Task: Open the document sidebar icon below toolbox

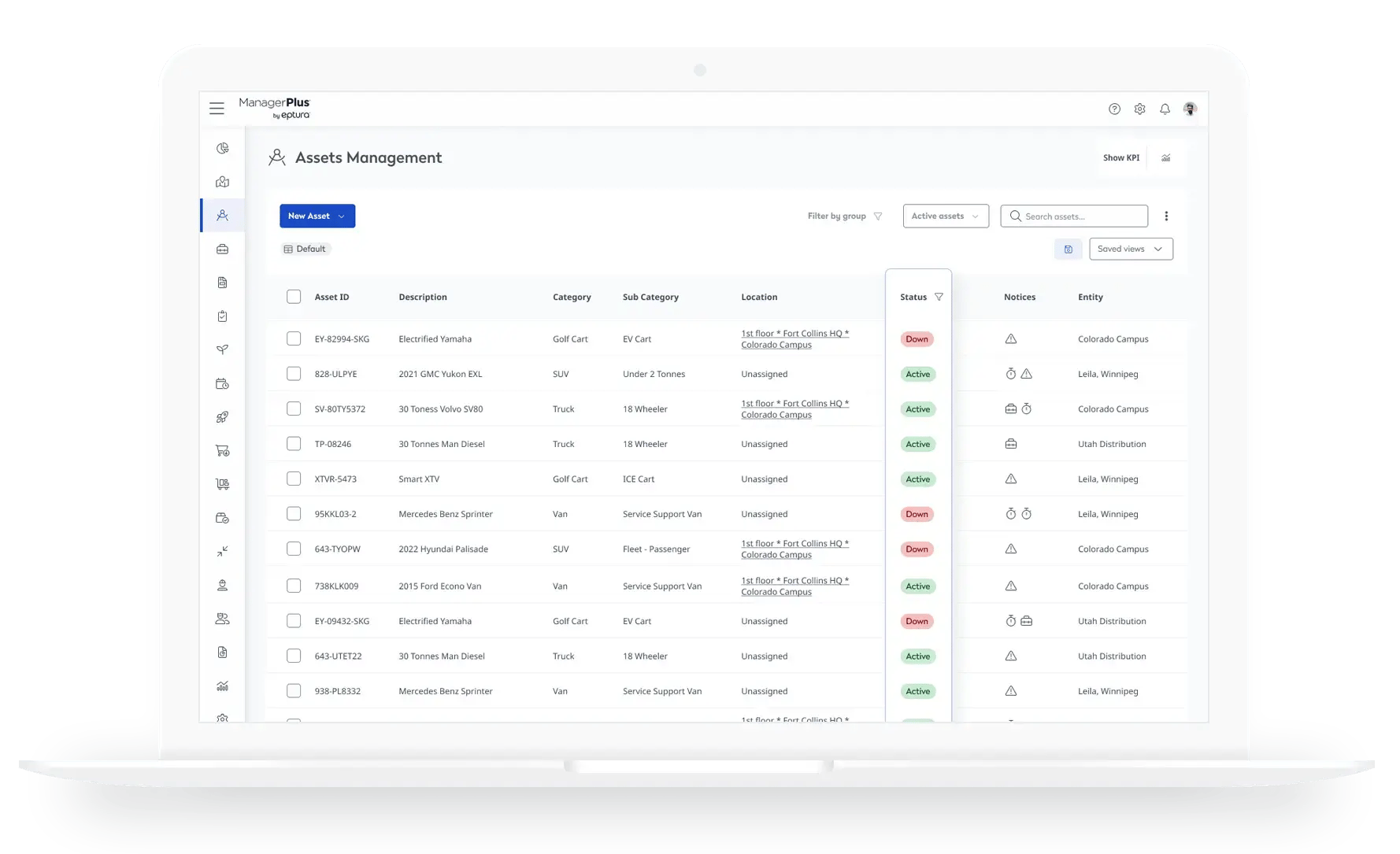Action: coord(223,283)
